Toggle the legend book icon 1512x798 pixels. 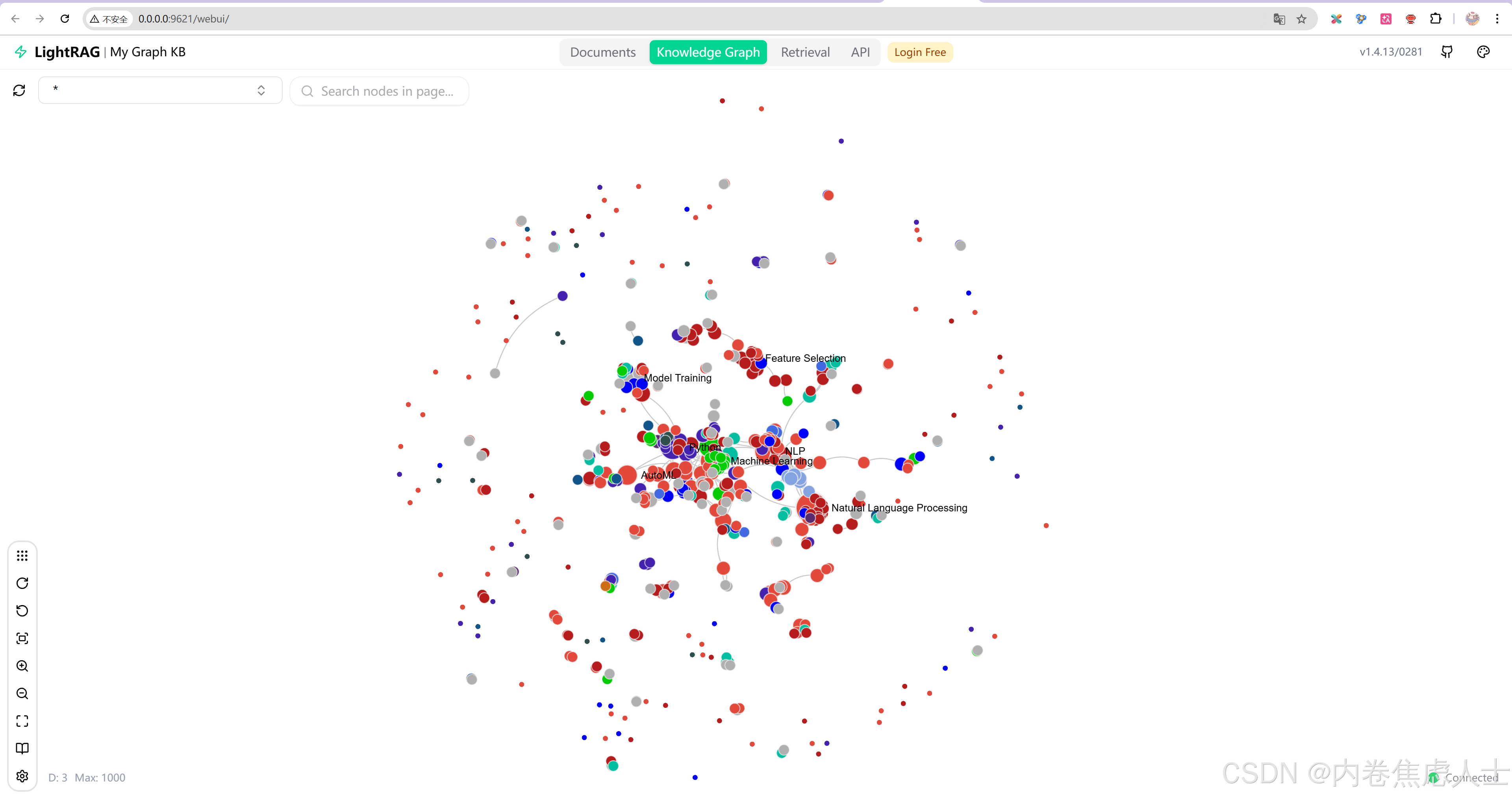(x=22, y=748)
